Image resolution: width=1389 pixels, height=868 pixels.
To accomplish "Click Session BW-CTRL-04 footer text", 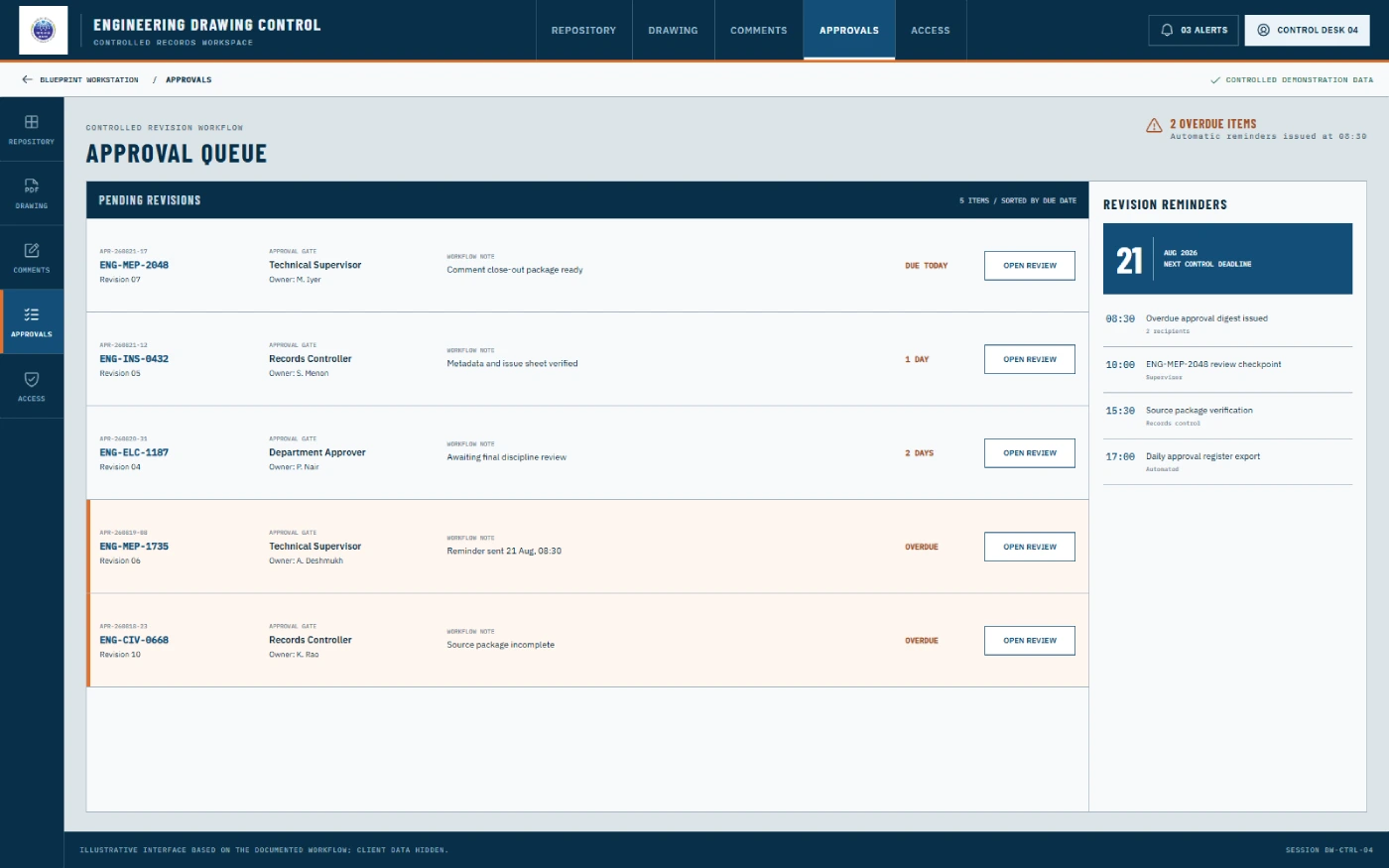I will pos(1329,850).
